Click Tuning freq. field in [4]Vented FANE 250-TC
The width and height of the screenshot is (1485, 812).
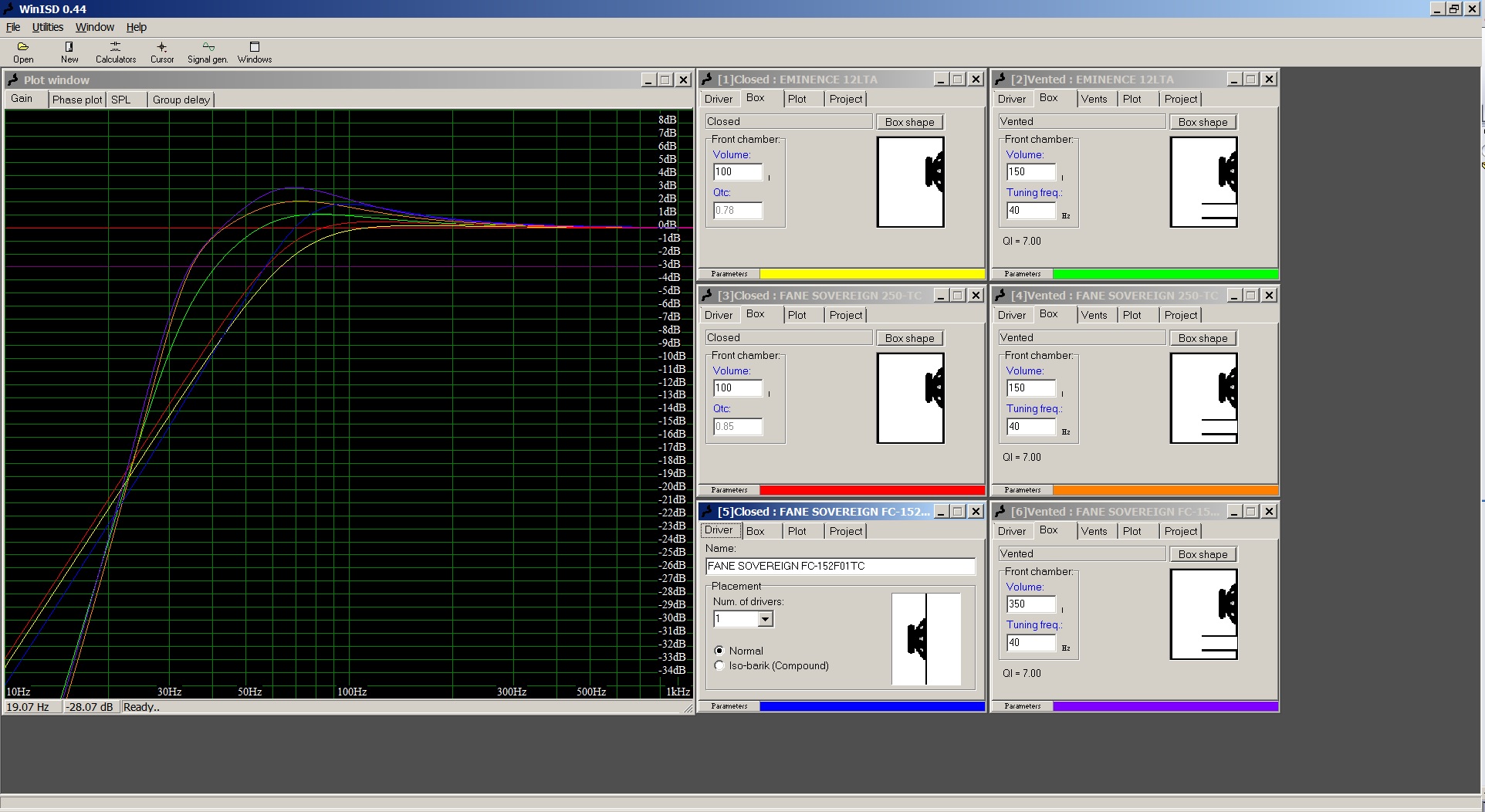click(x=1031, y=427)
